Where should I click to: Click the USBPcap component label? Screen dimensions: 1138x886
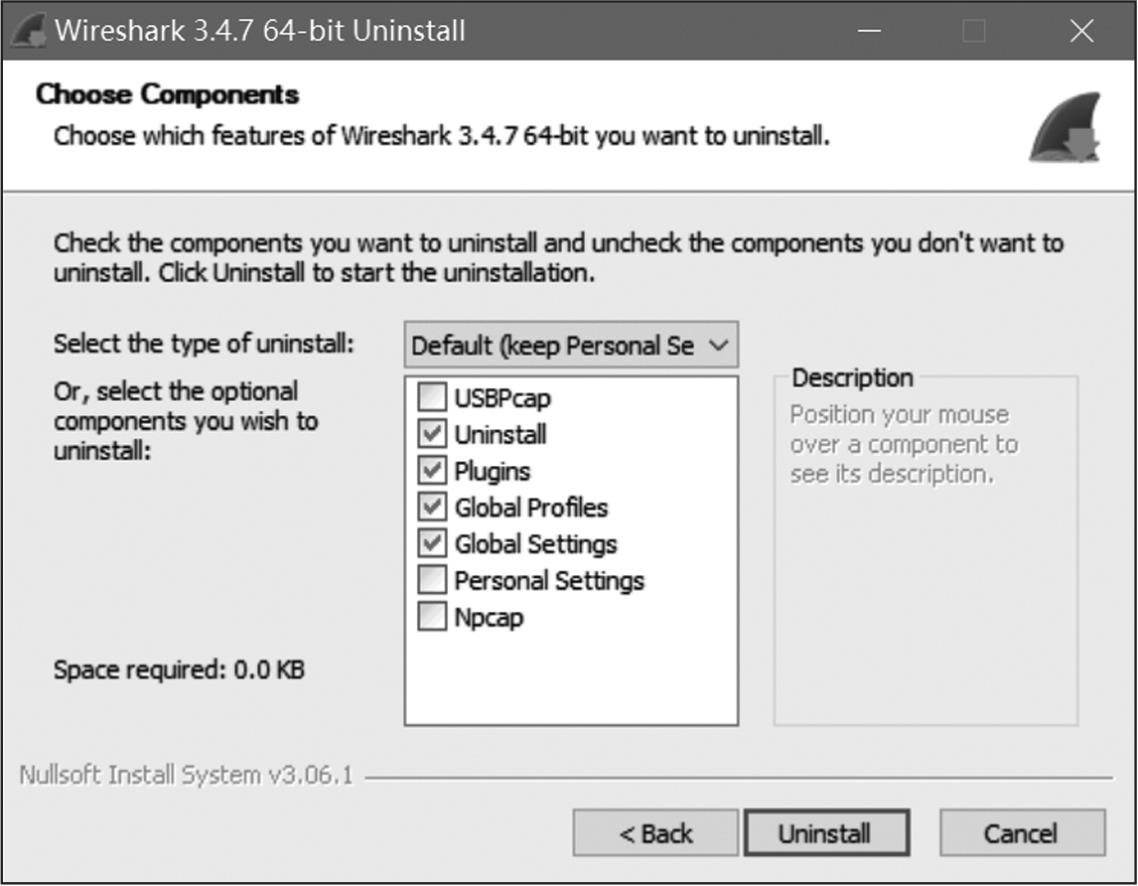502,399
